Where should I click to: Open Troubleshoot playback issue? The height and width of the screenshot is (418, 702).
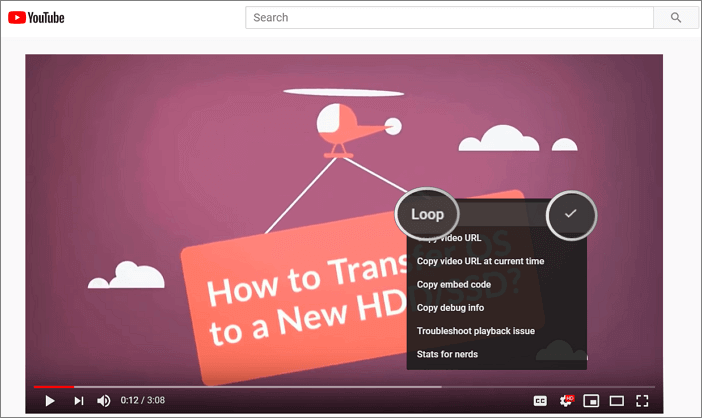pos(476,330)
